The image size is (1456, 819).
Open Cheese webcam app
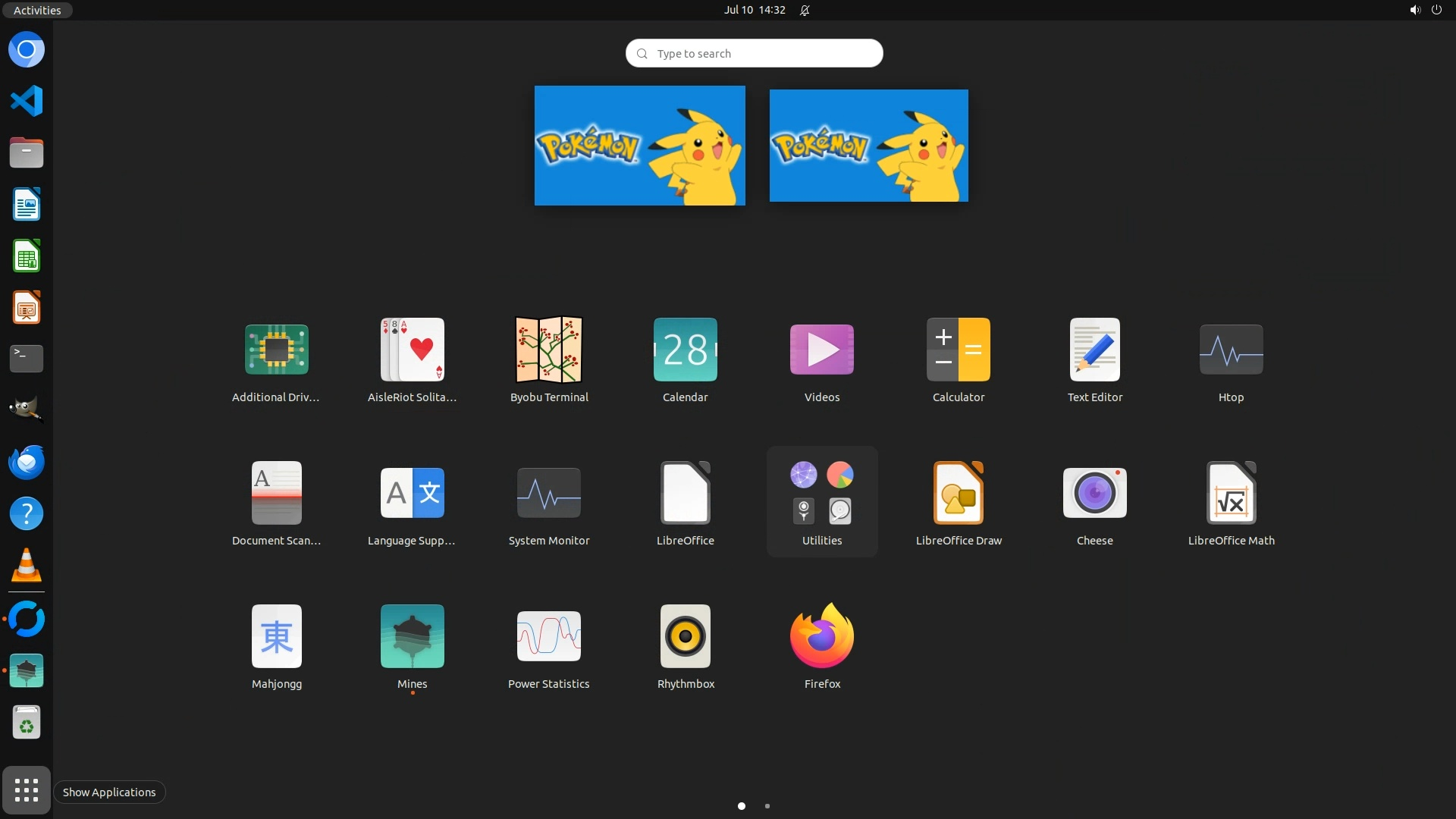[x=1094, y=494]
